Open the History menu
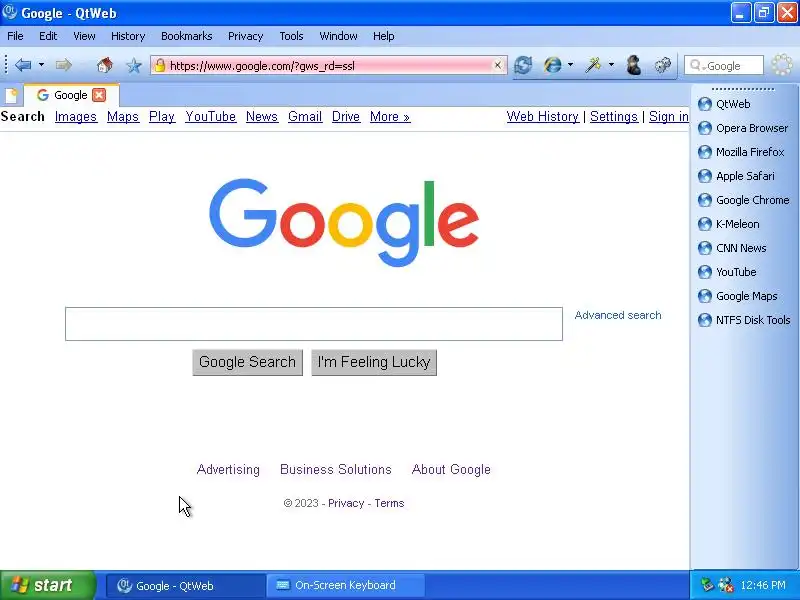Screen dimensions: 800x600 (128, 36)
